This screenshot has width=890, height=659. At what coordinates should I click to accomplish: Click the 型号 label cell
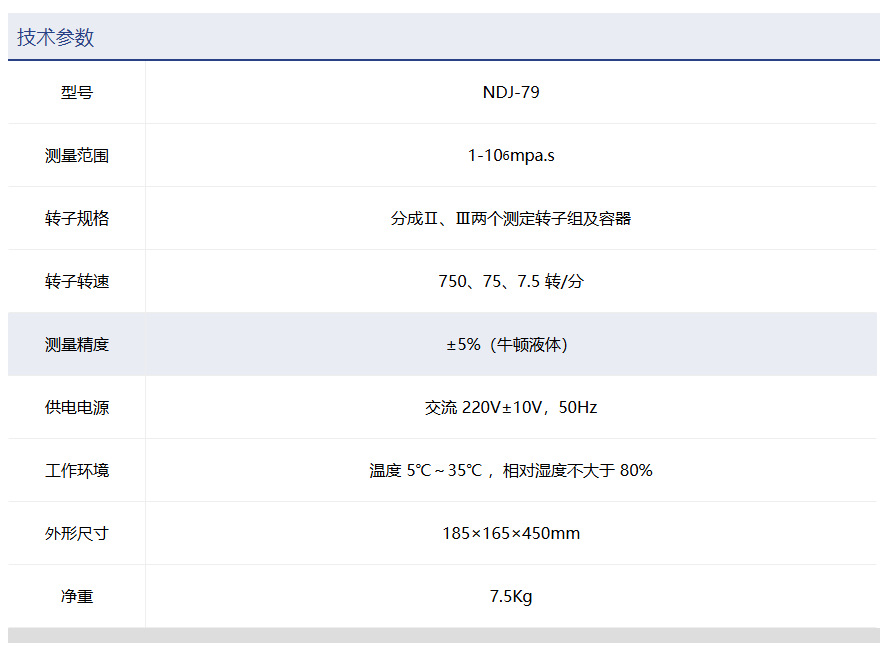(77, 93)
